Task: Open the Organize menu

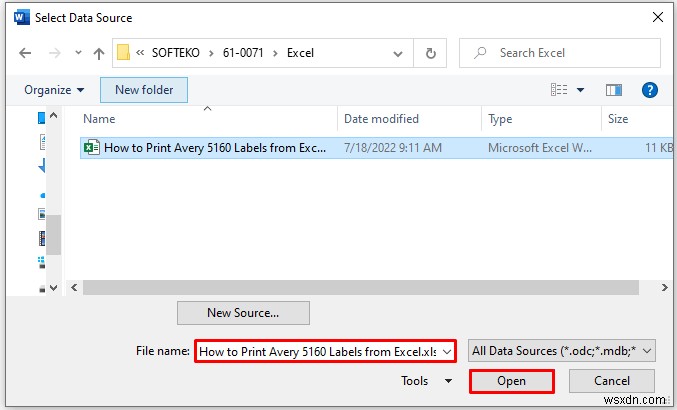Action: (54, 90)
